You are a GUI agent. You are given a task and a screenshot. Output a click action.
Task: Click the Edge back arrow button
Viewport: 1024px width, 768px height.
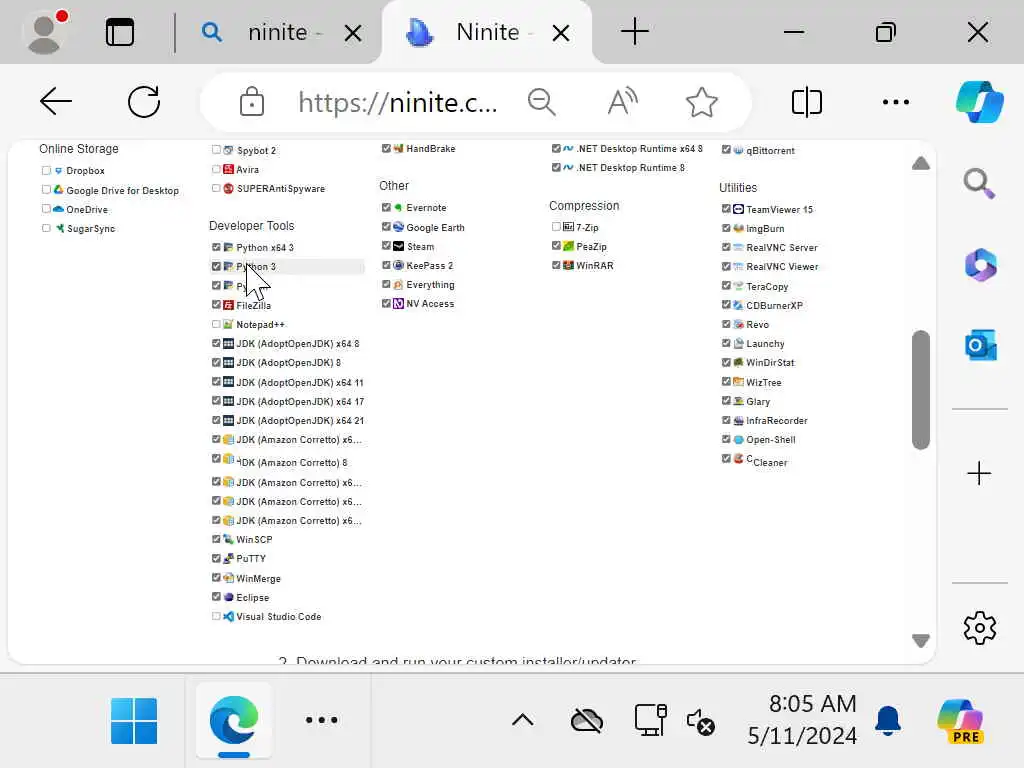(x=56, y=102)
